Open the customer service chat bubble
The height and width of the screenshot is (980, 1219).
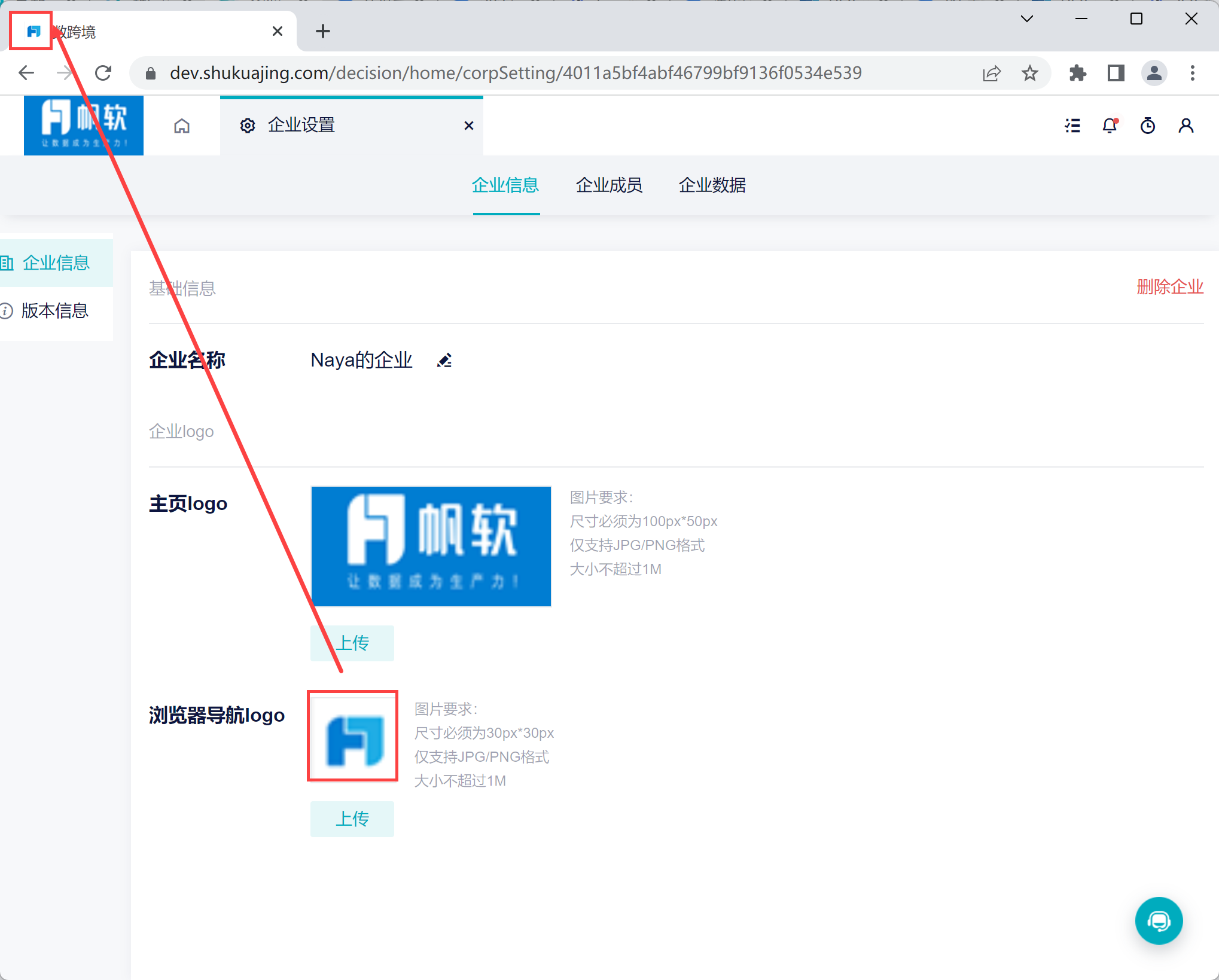point(1159,921)
